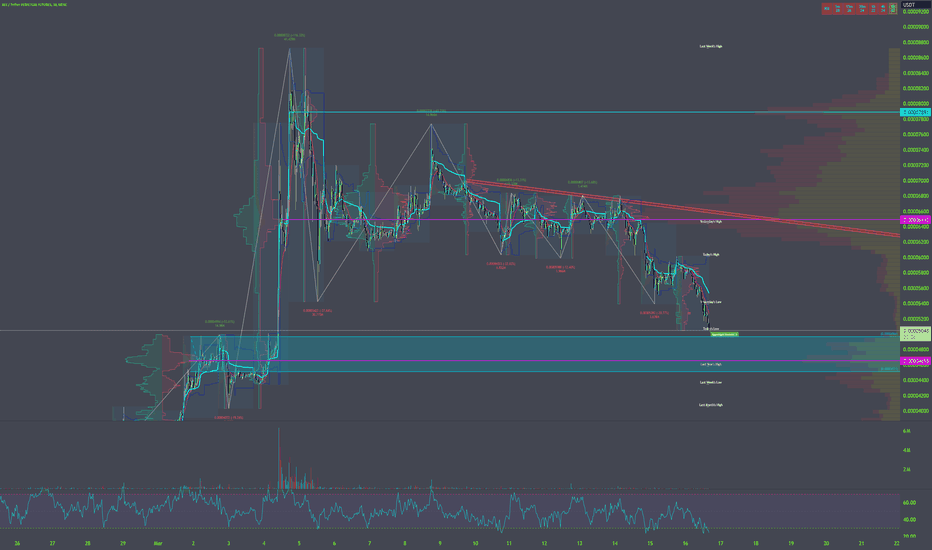Click the 2M volume axis label
This screenshot has width=932, height=550.
pyautogui.click(x=906, y=470)
